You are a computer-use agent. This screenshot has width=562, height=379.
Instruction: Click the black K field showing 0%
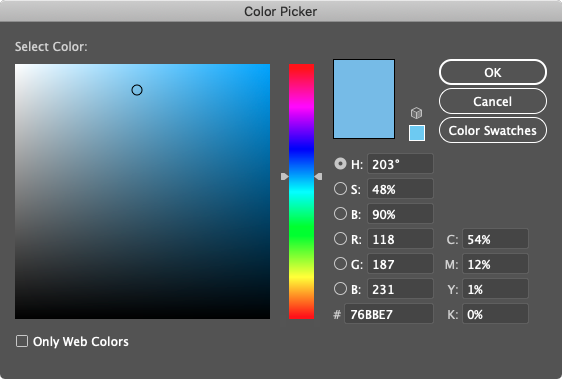pyautogui.click(x=495, y=314)
